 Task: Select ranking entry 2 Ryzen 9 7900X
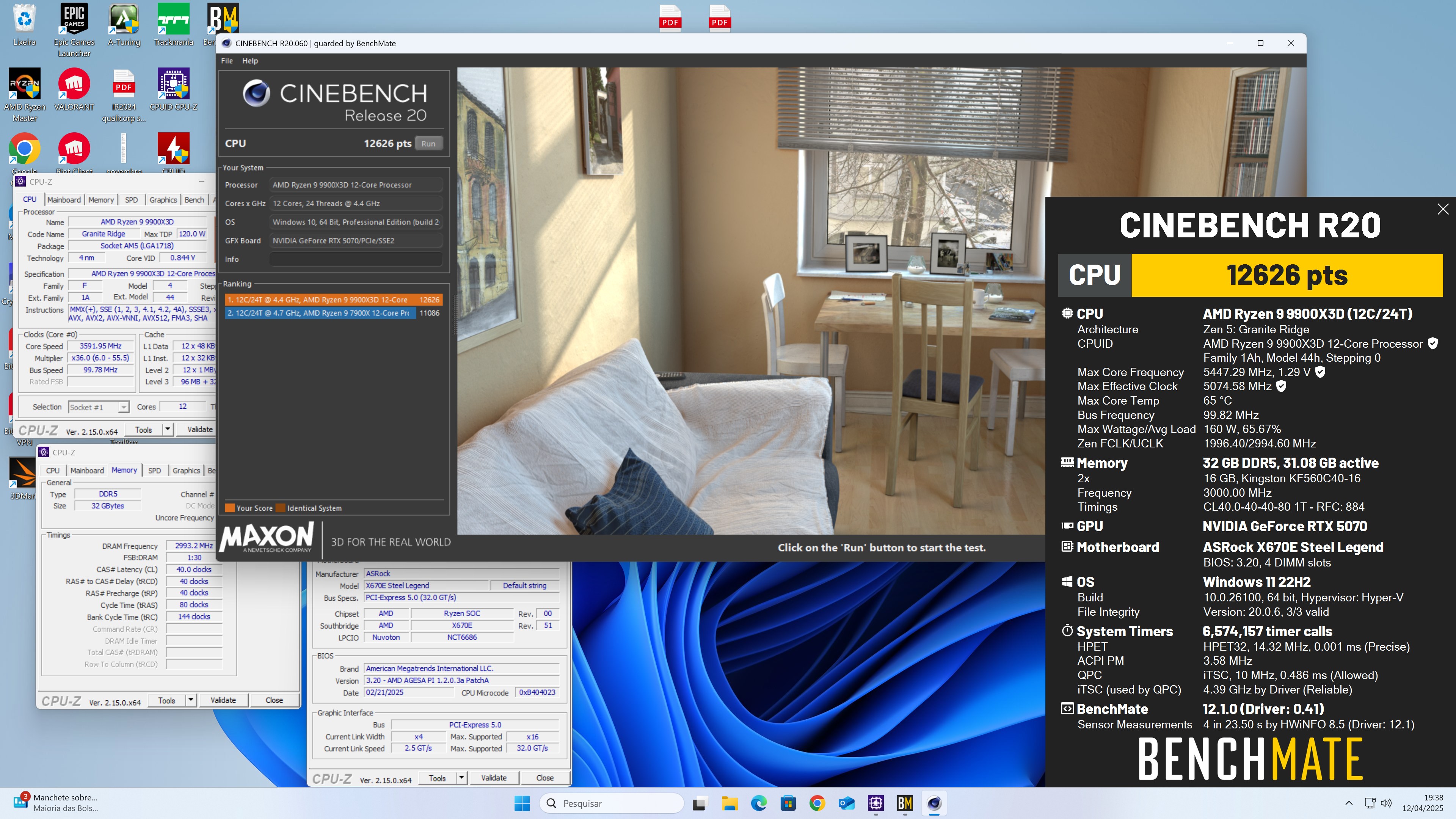click(334, 312)
